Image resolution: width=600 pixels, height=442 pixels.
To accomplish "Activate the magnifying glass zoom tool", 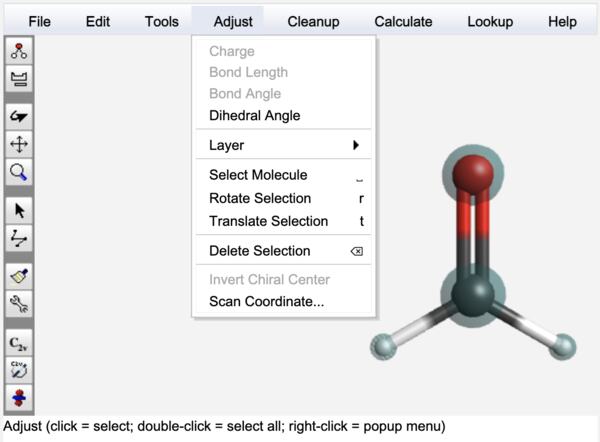I will (x=19, y=171).
